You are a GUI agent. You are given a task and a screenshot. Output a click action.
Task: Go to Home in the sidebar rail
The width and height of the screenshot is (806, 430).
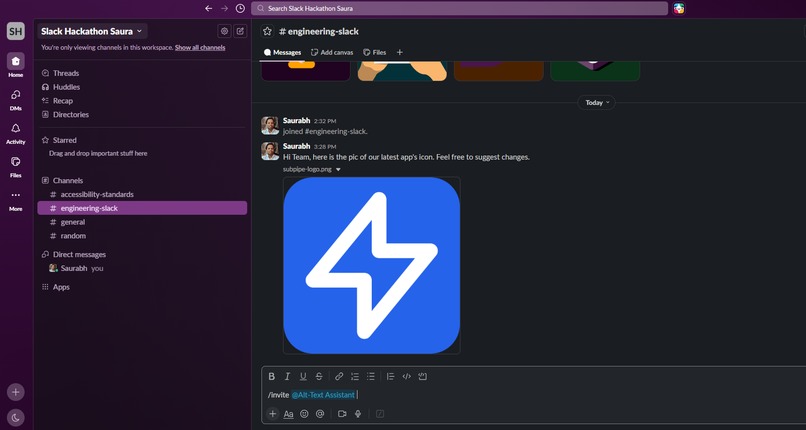[x=15, y=65]
